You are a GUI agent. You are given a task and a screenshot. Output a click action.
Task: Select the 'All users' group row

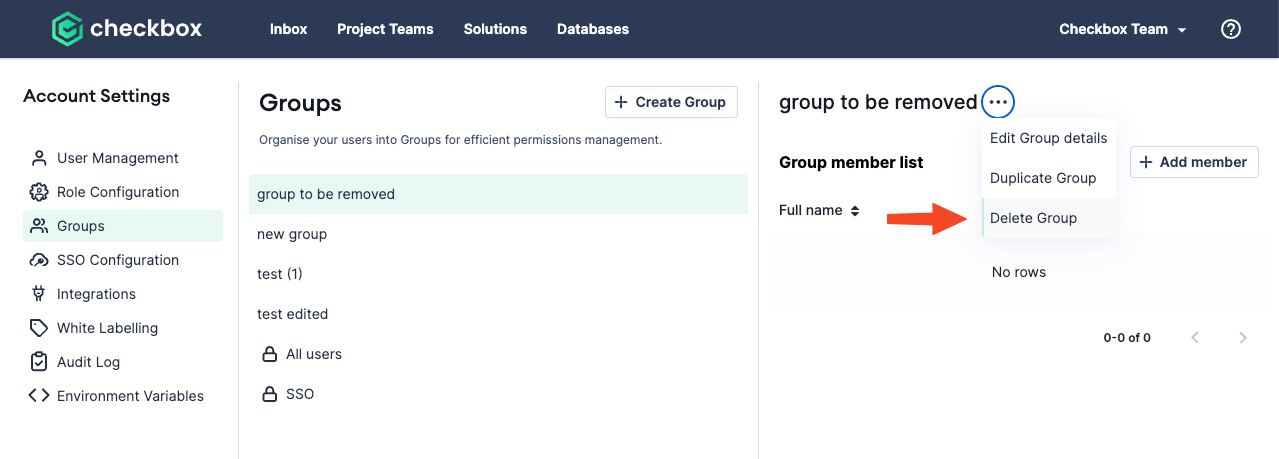coord(498,354)
